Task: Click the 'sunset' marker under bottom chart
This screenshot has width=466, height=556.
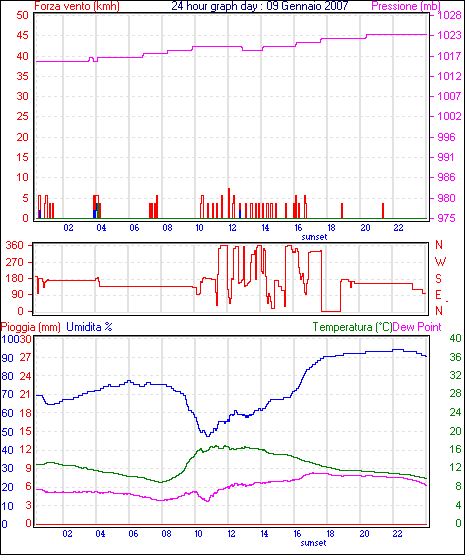Action: (313, 543)
